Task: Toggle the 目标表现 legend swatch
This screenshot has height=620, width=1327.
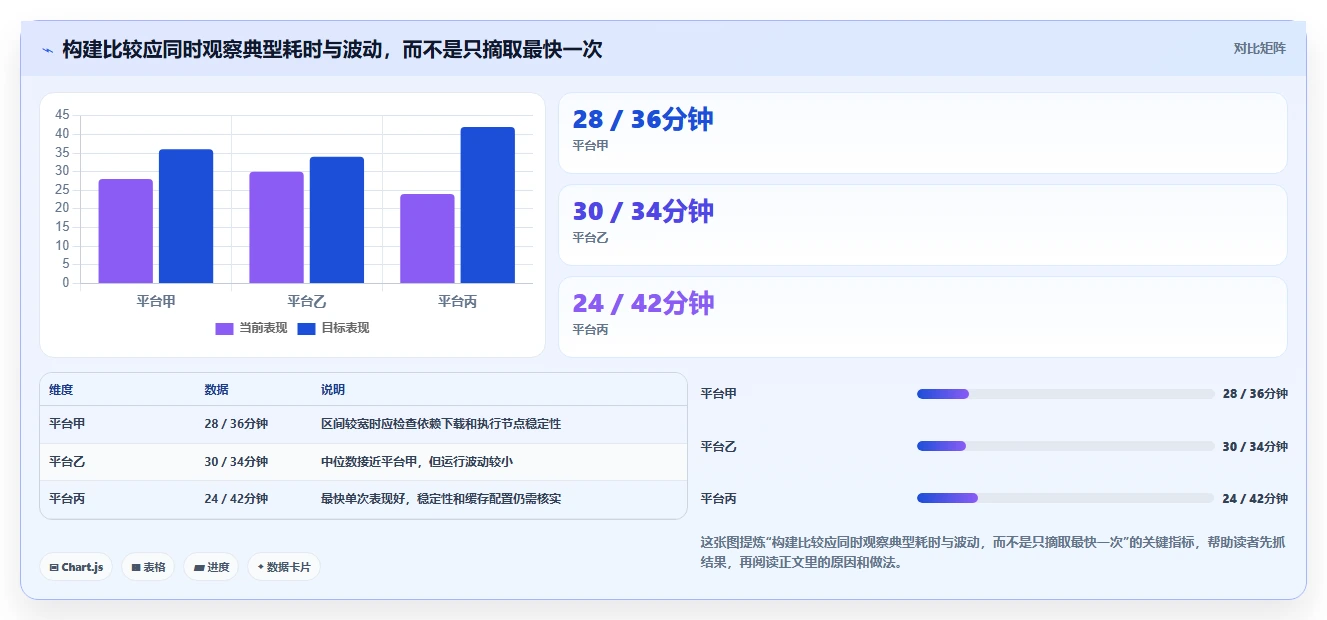Action: point(307,329)
